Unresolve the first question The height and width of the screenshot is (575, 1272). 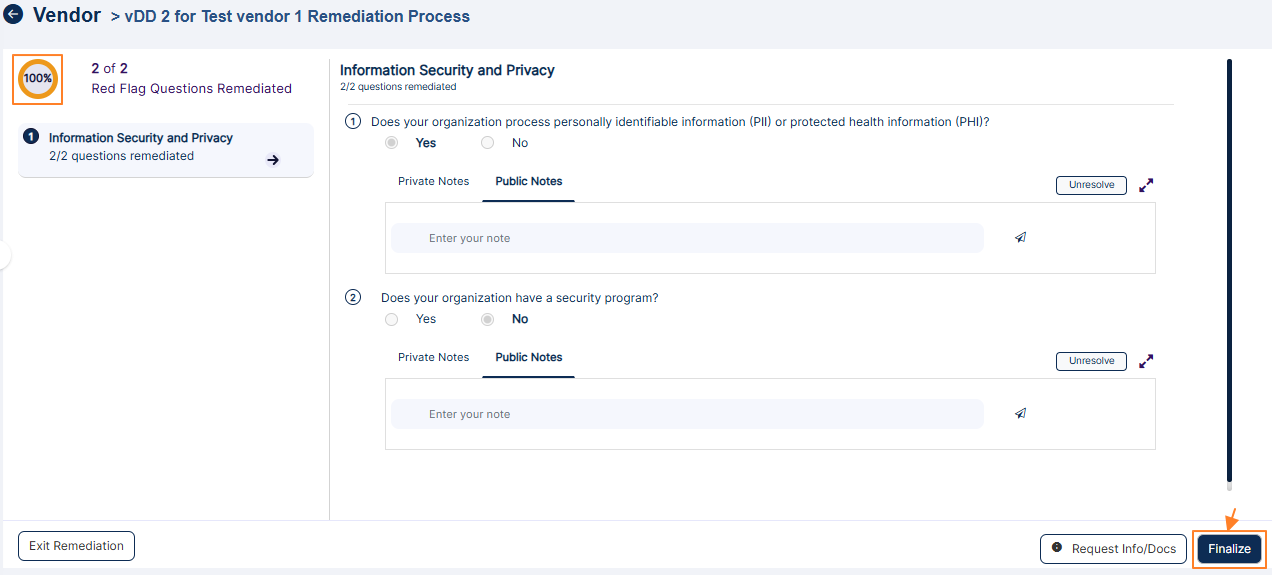pos(1091,185)
